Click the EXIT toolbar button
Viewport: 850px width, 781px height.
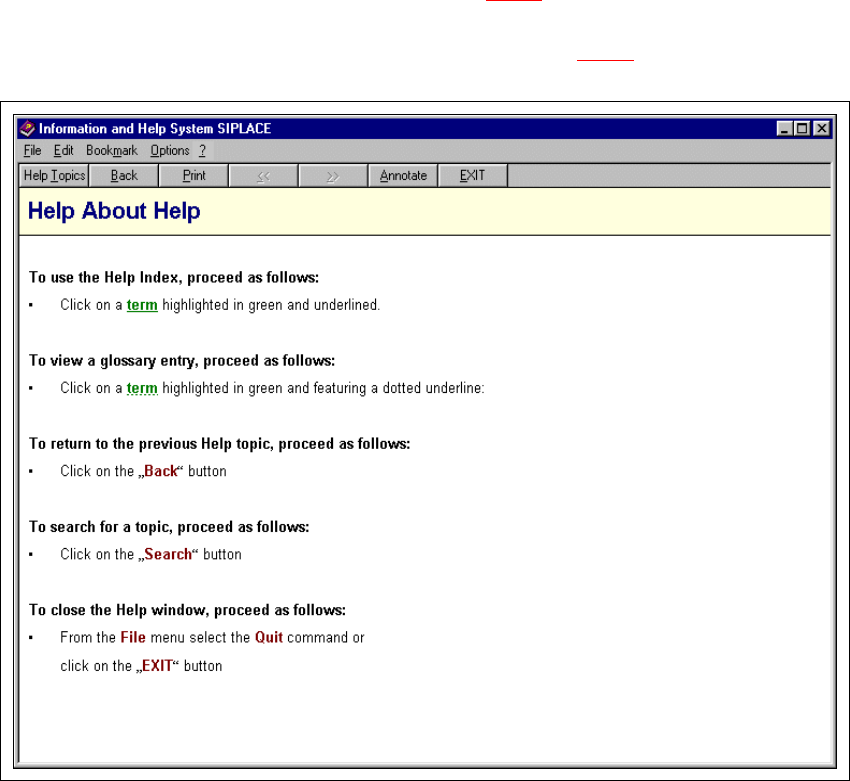point(473,176)
